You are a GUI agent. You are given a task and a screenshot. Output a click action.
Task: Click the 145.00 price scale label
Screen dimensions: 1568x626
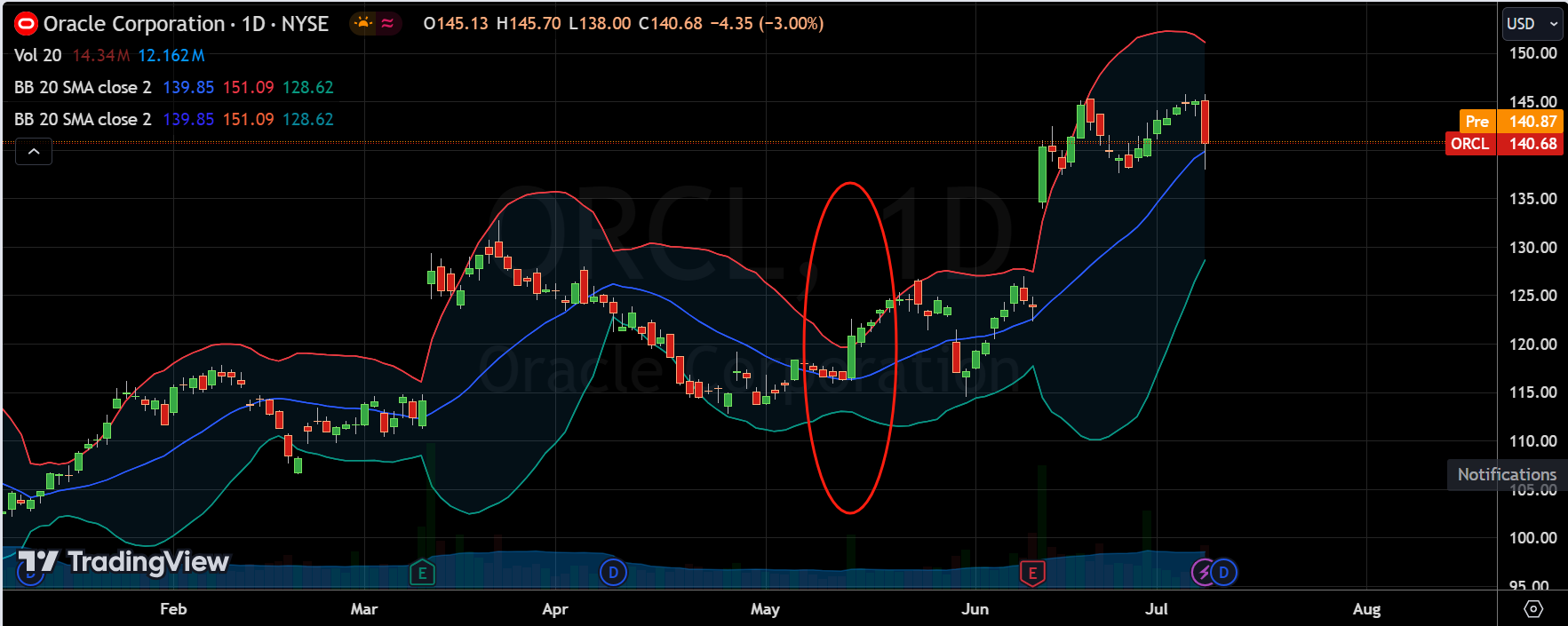pyautogui.click(x=1533, y=101)
